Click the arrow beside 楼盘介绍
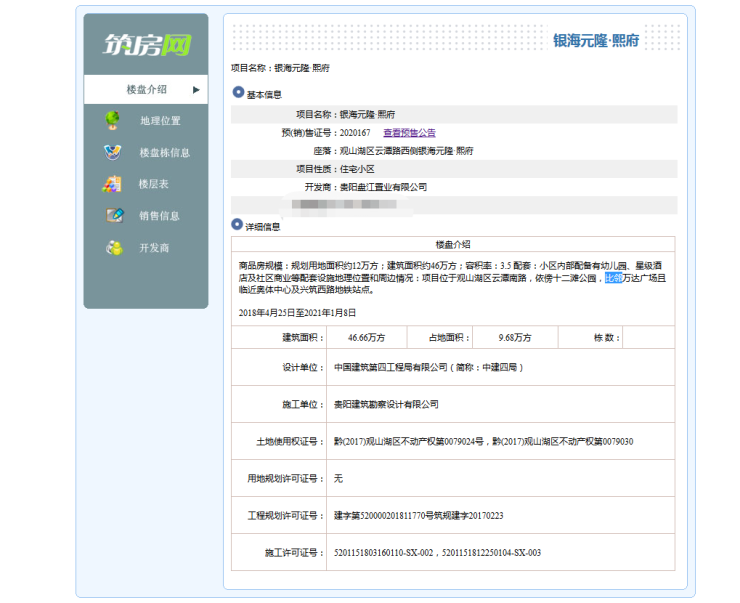The width and height of the screenshot is (740, 603). coord(196,90)
